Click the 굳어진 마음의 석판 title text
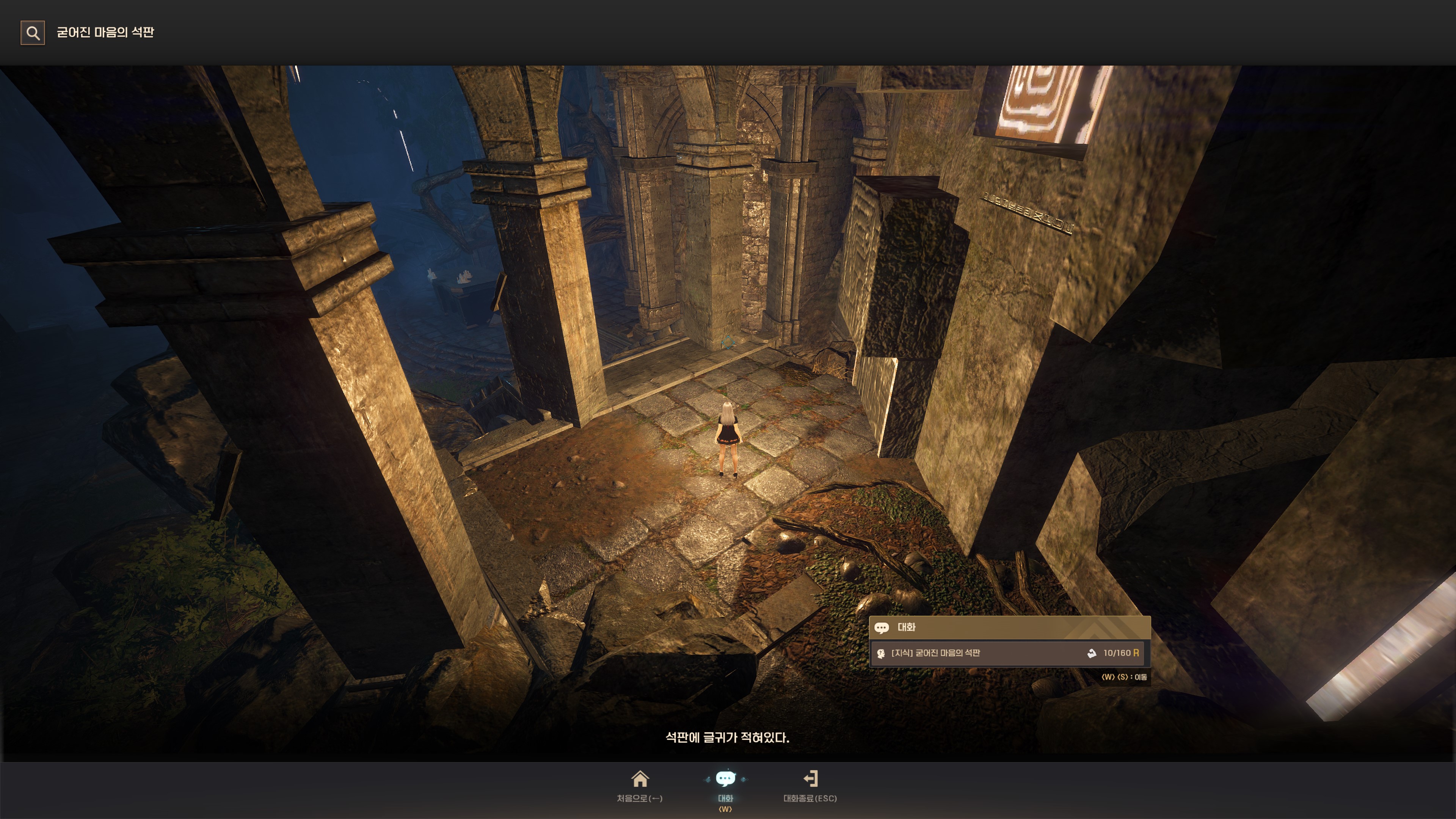 (x=105, y=32)
